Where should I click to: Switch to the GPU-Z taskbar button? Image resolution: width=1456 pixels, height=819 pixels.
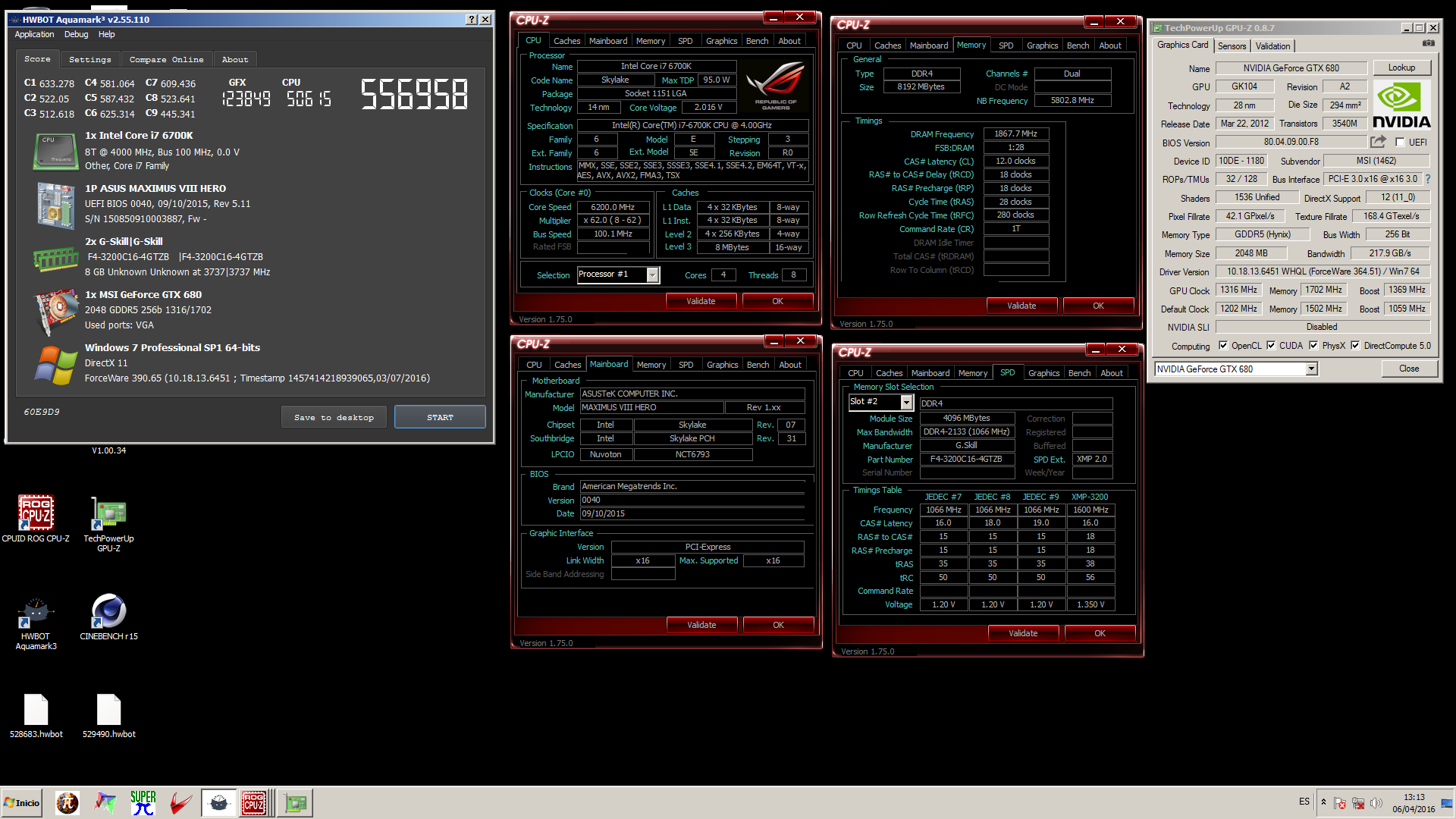coord(295,803)
